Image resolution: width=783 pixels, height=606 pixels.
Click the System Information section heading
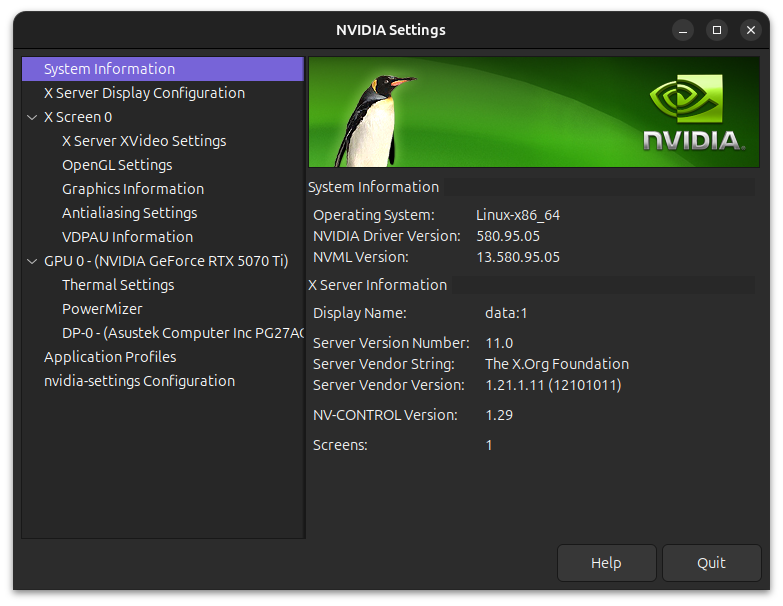coord(374,187)
